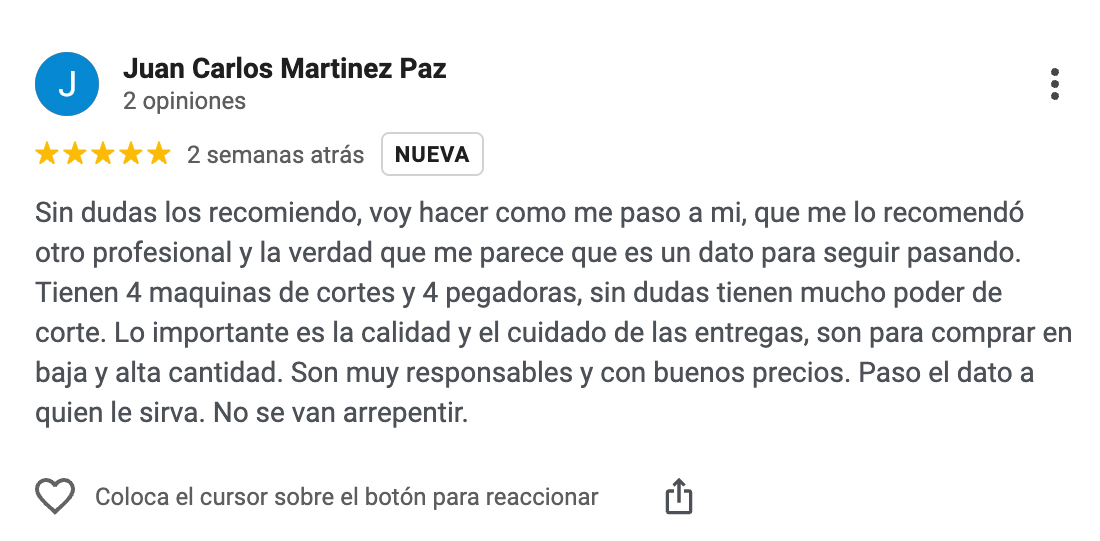This screenshot has width=1100, height=541.
Task: Click the first yellow rating star
Action: 47,155
